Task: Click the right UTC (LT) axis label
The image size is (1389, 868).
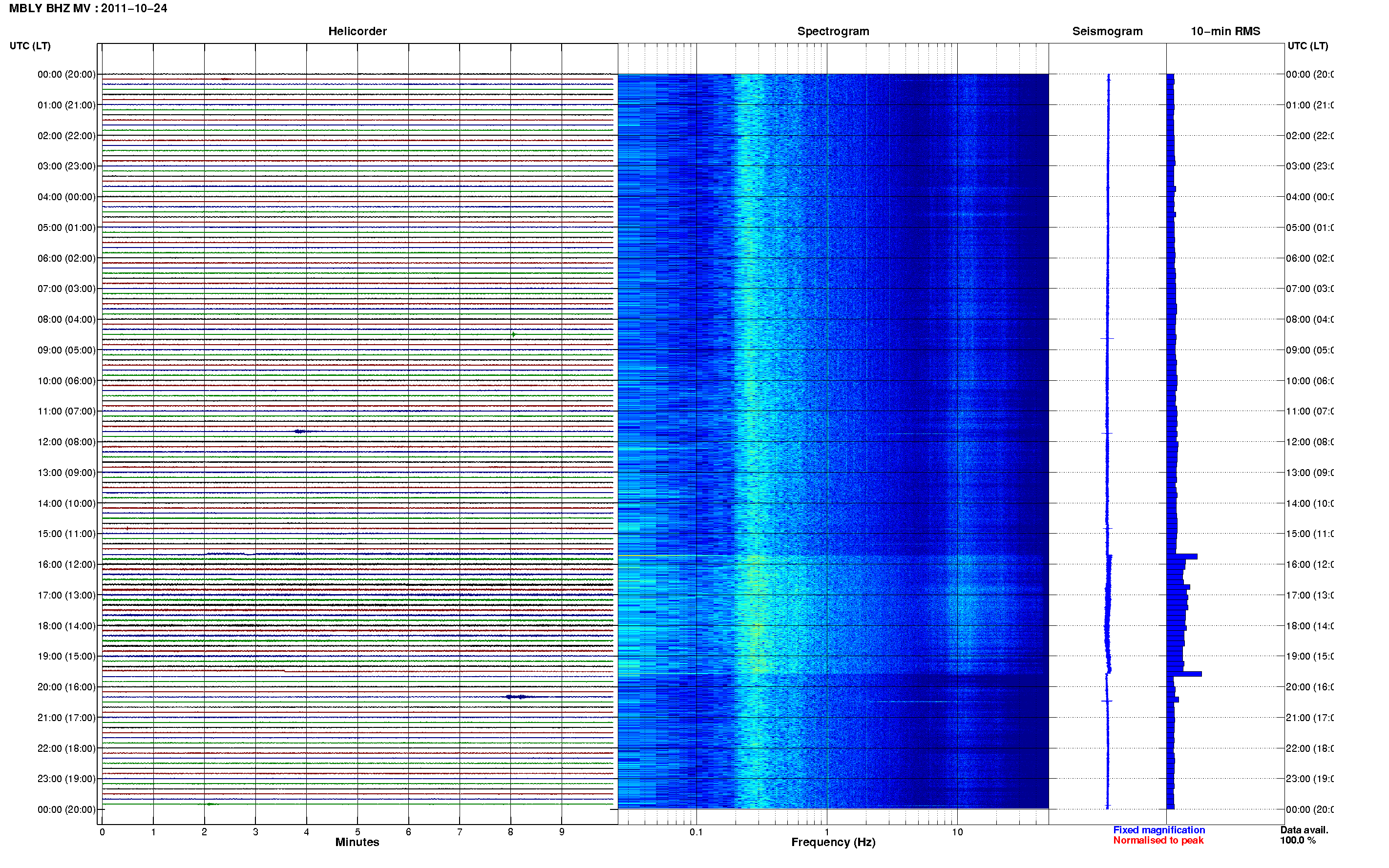Action: pyautogui.click(x=1307, y=46)
